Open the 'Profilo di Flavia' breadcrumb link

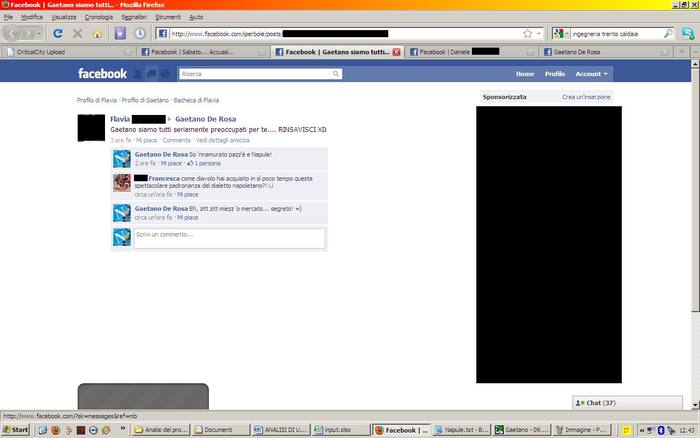pyautogui.click(x=97, y=100)
